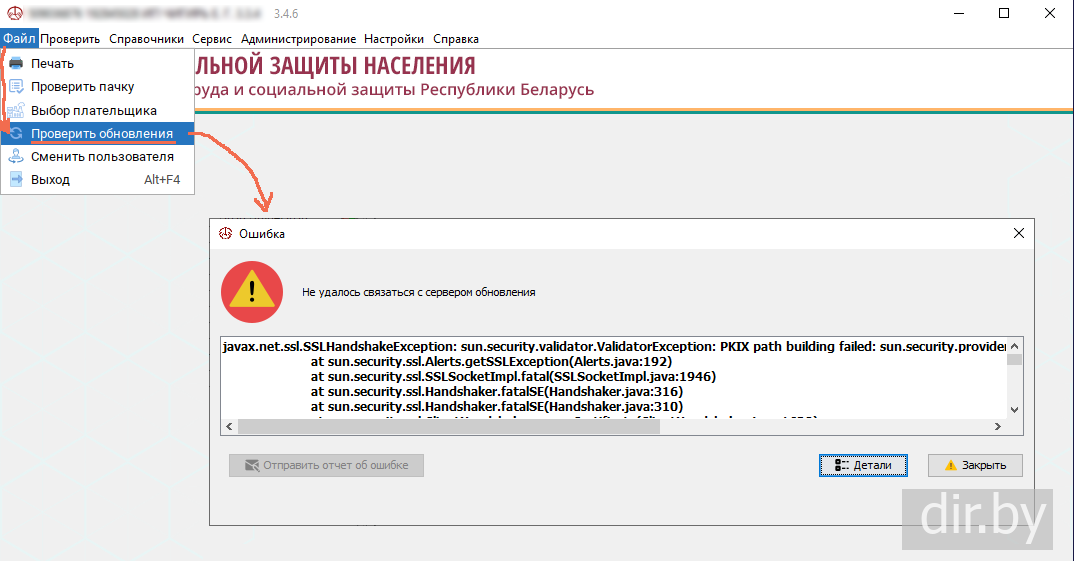
Task: Open the Файл menu
Action: tap(19, 38)
